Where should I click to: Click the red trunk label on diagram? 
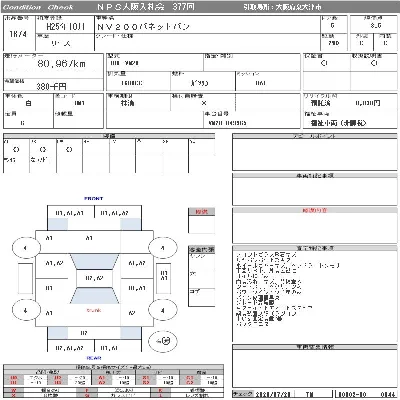click(94, 310)
